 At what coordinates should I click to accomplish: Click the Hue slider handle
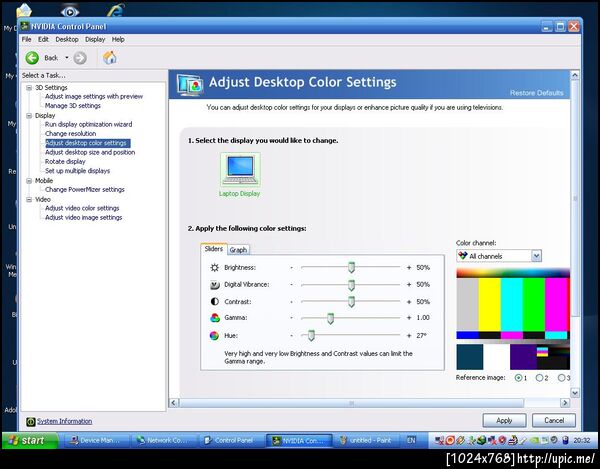[311, 335]
